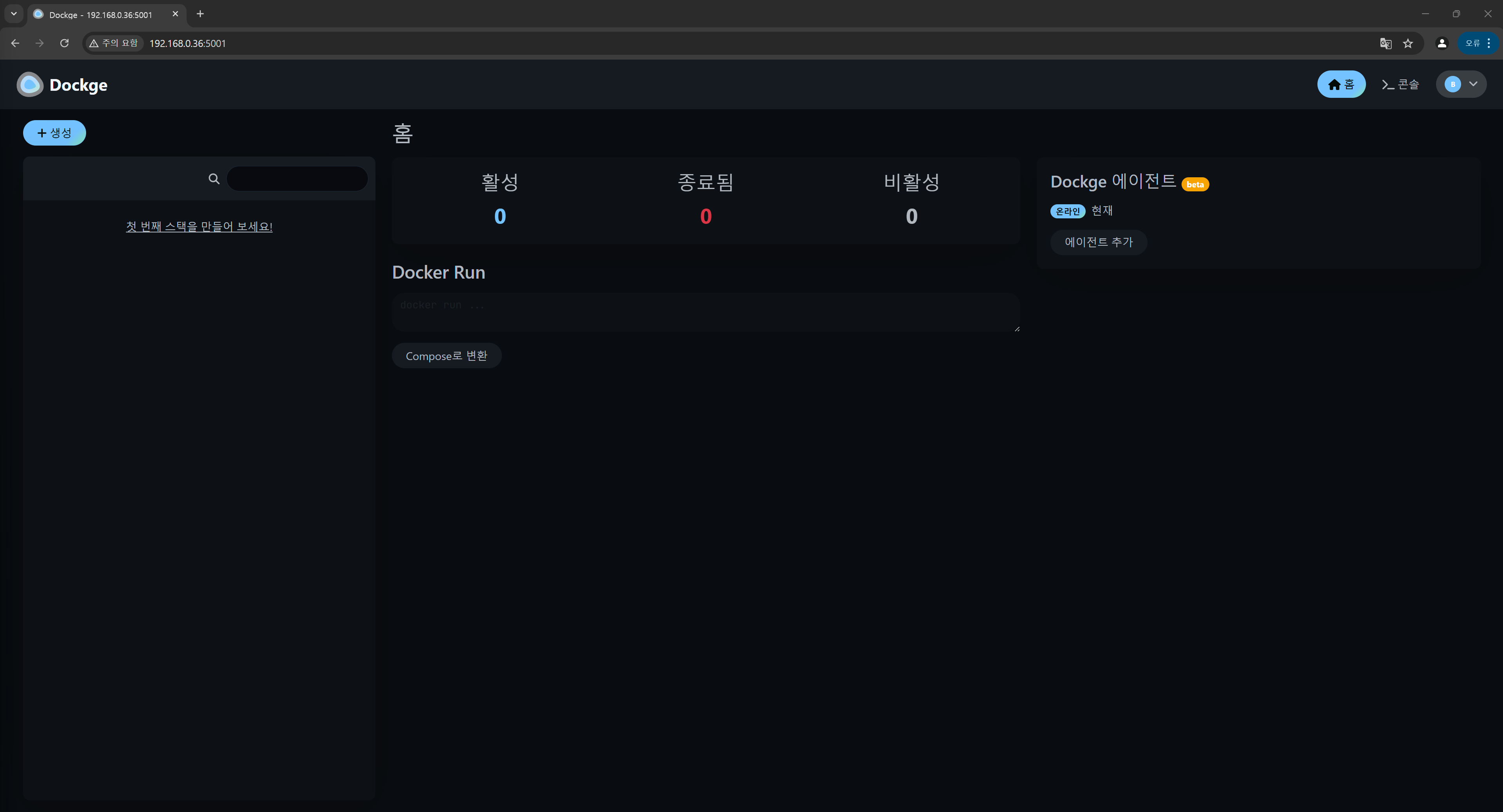The image size is (1503, 812).
Task: Focus the stack search field
Action: pyautogui.click(x=297, y=179)
